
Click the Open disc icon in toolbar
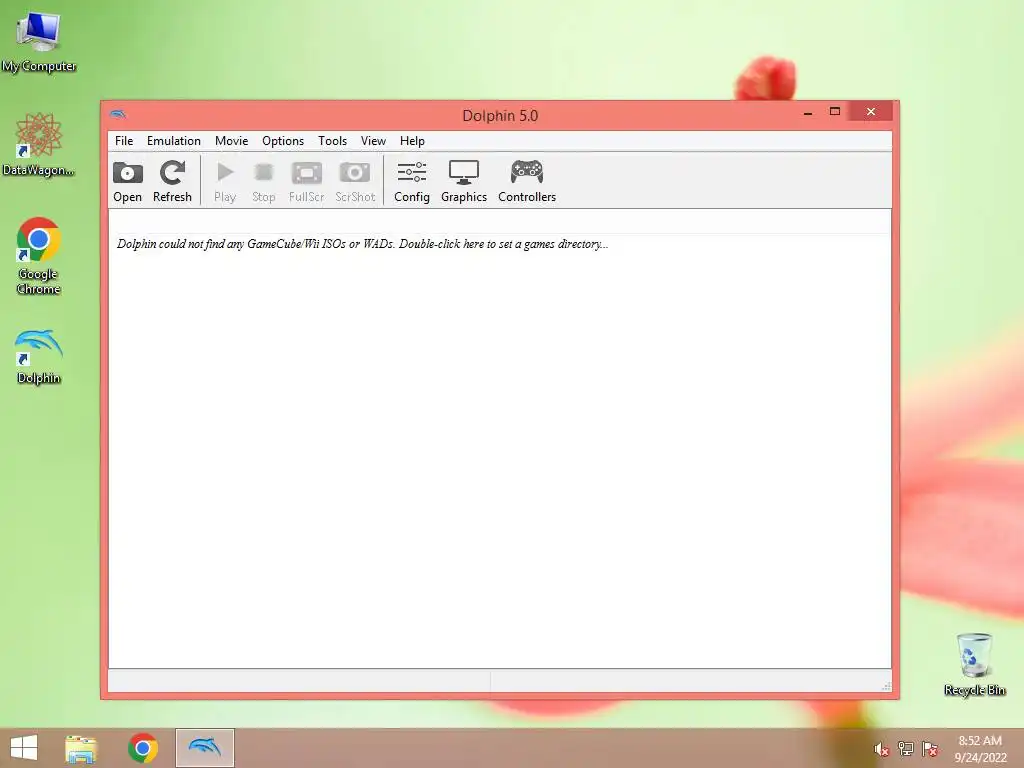tap(127, 174)
